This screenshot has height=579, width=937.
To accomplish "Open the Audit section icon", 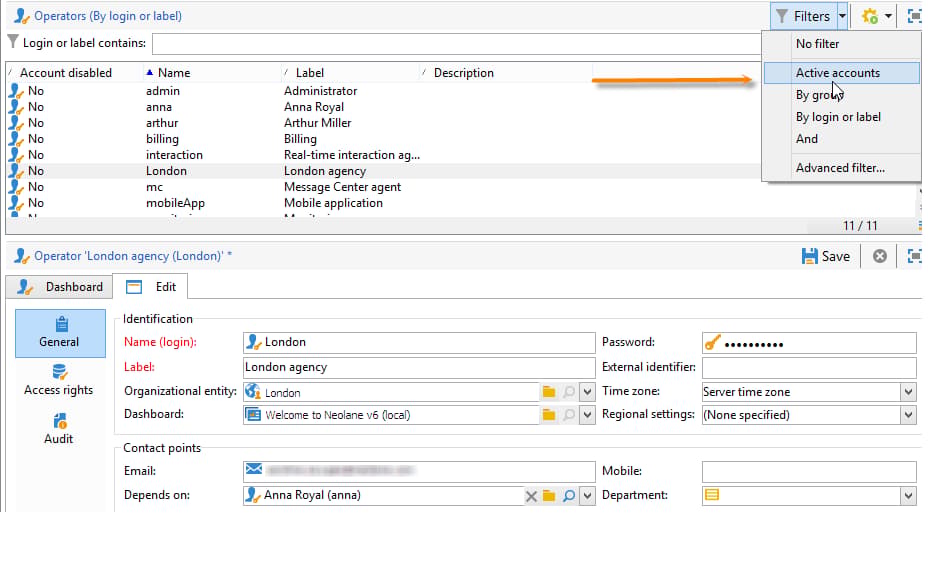I will coord(60,421).
